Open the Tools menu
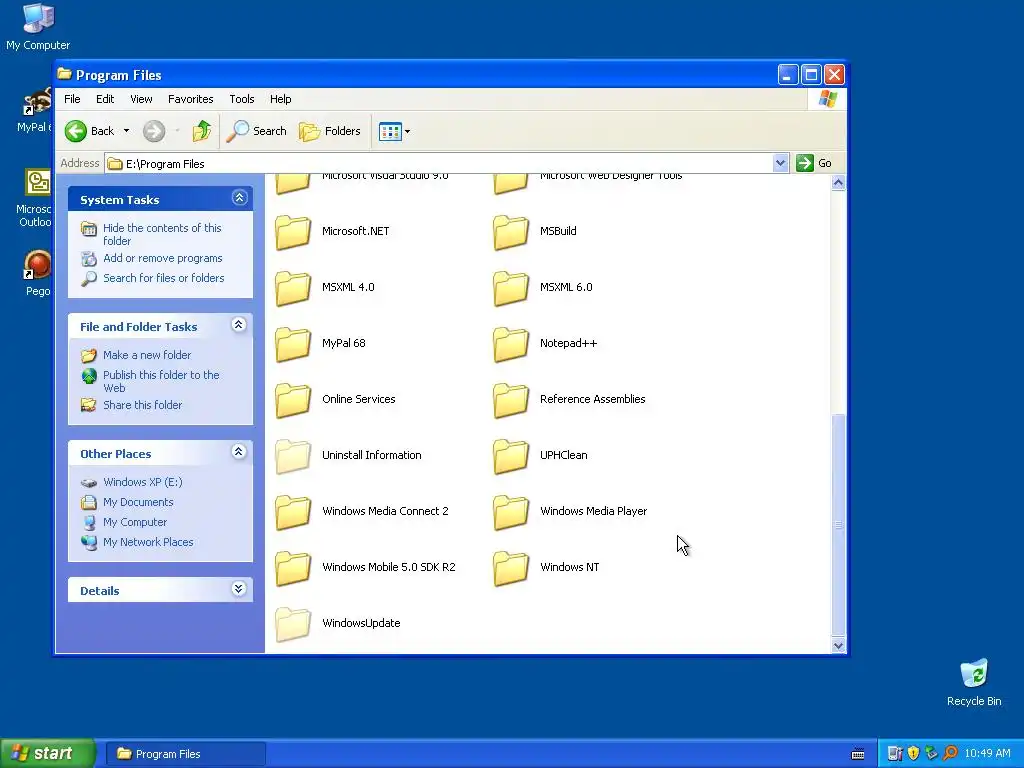This screenshot has height=768, width=1024. click(x=242, y=99)
